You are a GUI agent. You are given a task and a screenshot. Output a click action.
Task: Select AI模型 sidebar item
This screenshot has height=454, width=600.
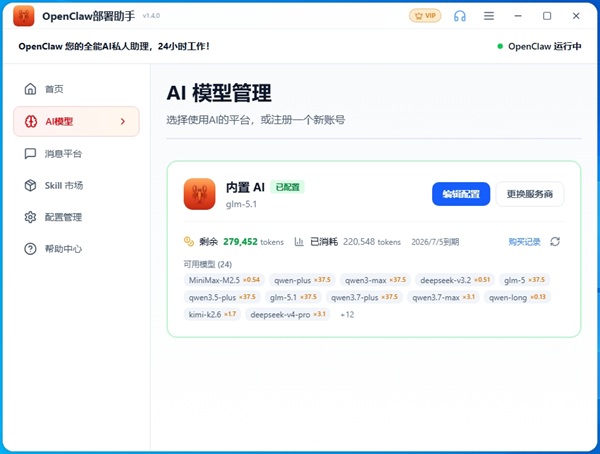click(x=77, y=121)
